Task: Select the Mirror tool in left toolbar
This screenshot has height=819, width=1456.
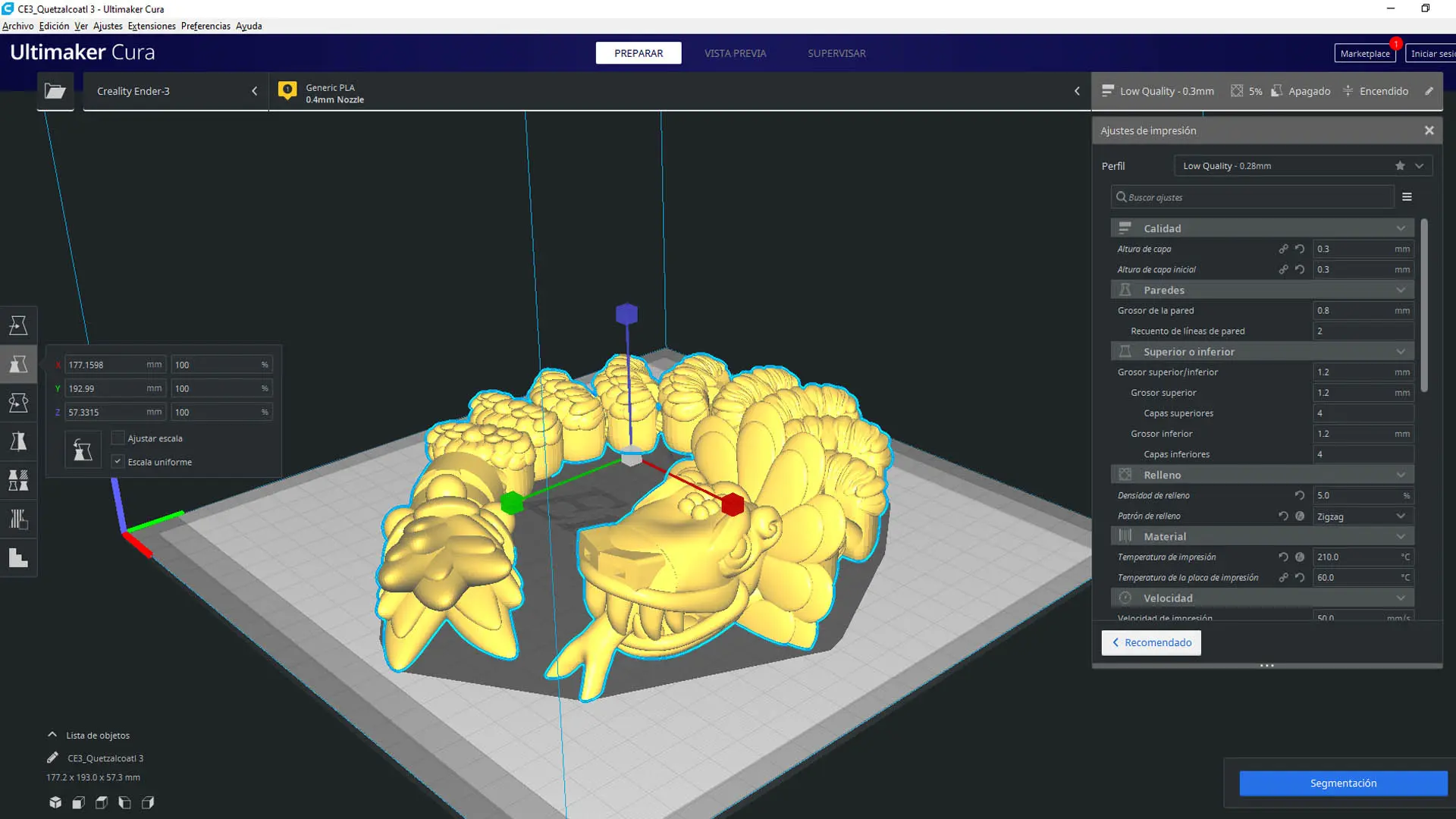Action: [x=18, y=441]
